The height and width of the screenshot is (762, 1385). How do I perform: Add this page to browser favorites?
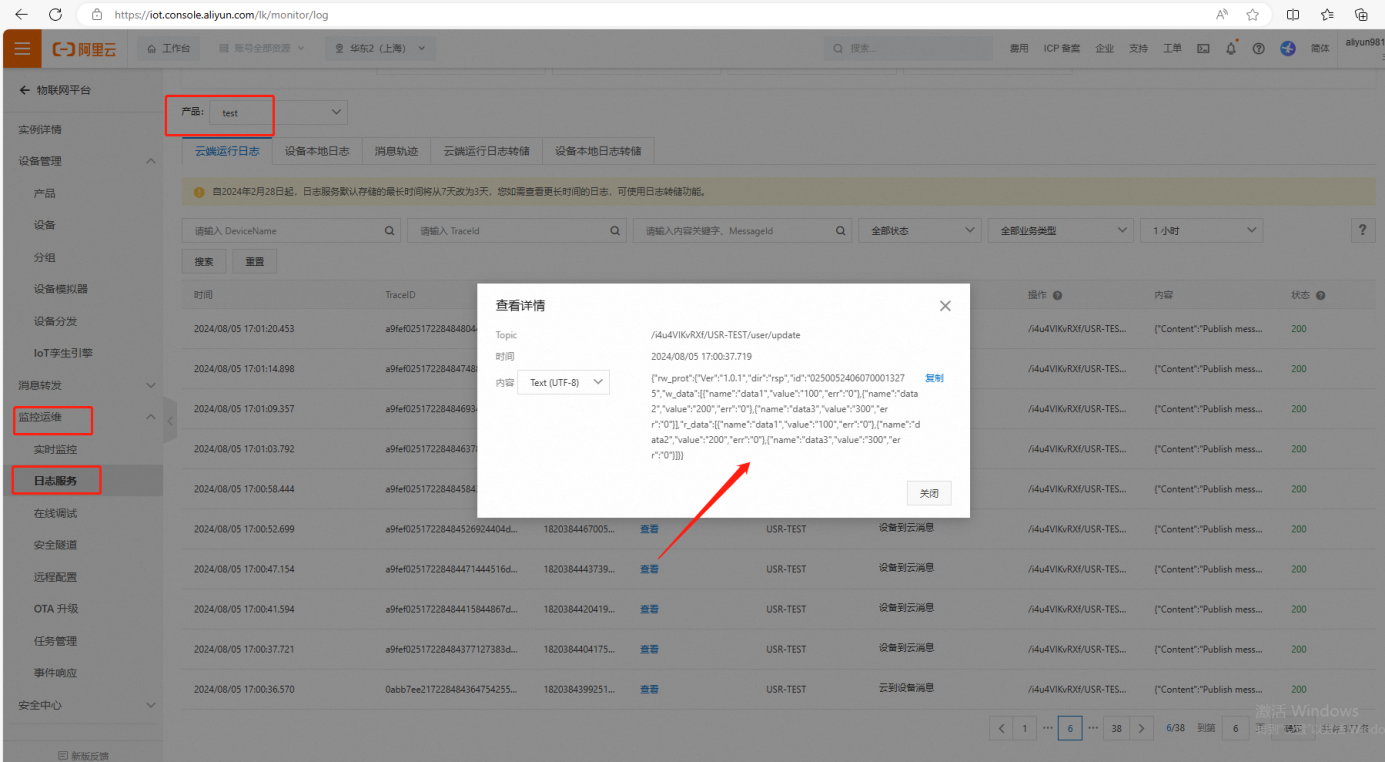[1252, 15]
